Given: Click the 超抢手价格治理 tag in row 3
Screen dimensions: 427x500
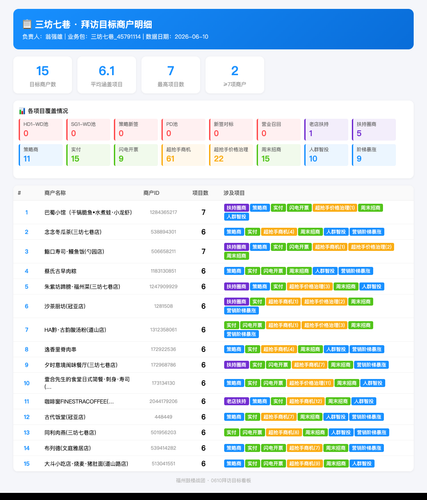Looking at the screenshot, I should [x=371, y=247].
